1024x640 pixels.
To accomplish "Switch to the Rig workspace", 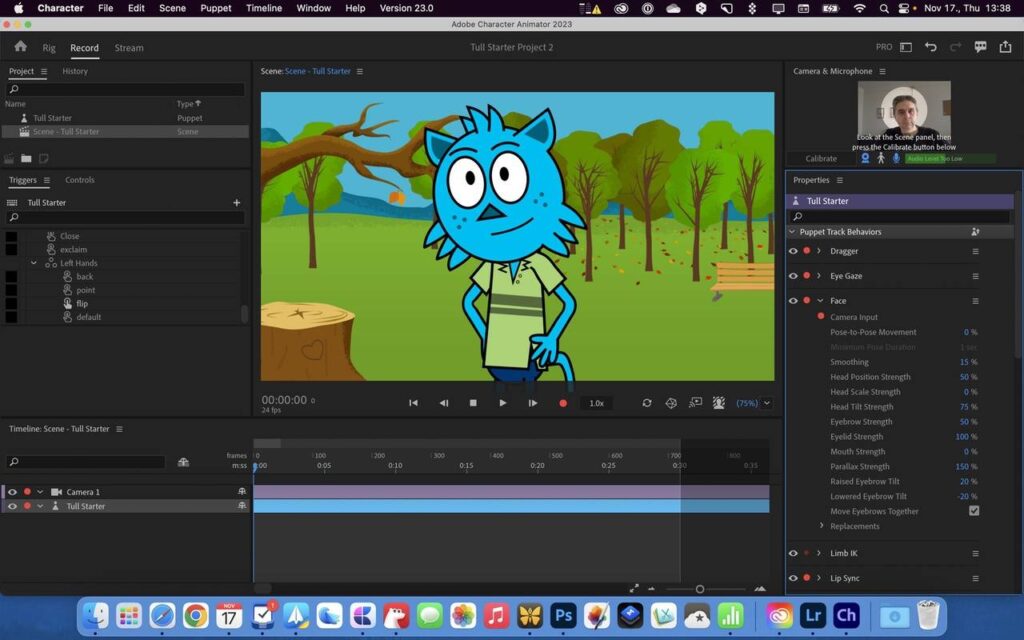I will click(x=49, y=48).
